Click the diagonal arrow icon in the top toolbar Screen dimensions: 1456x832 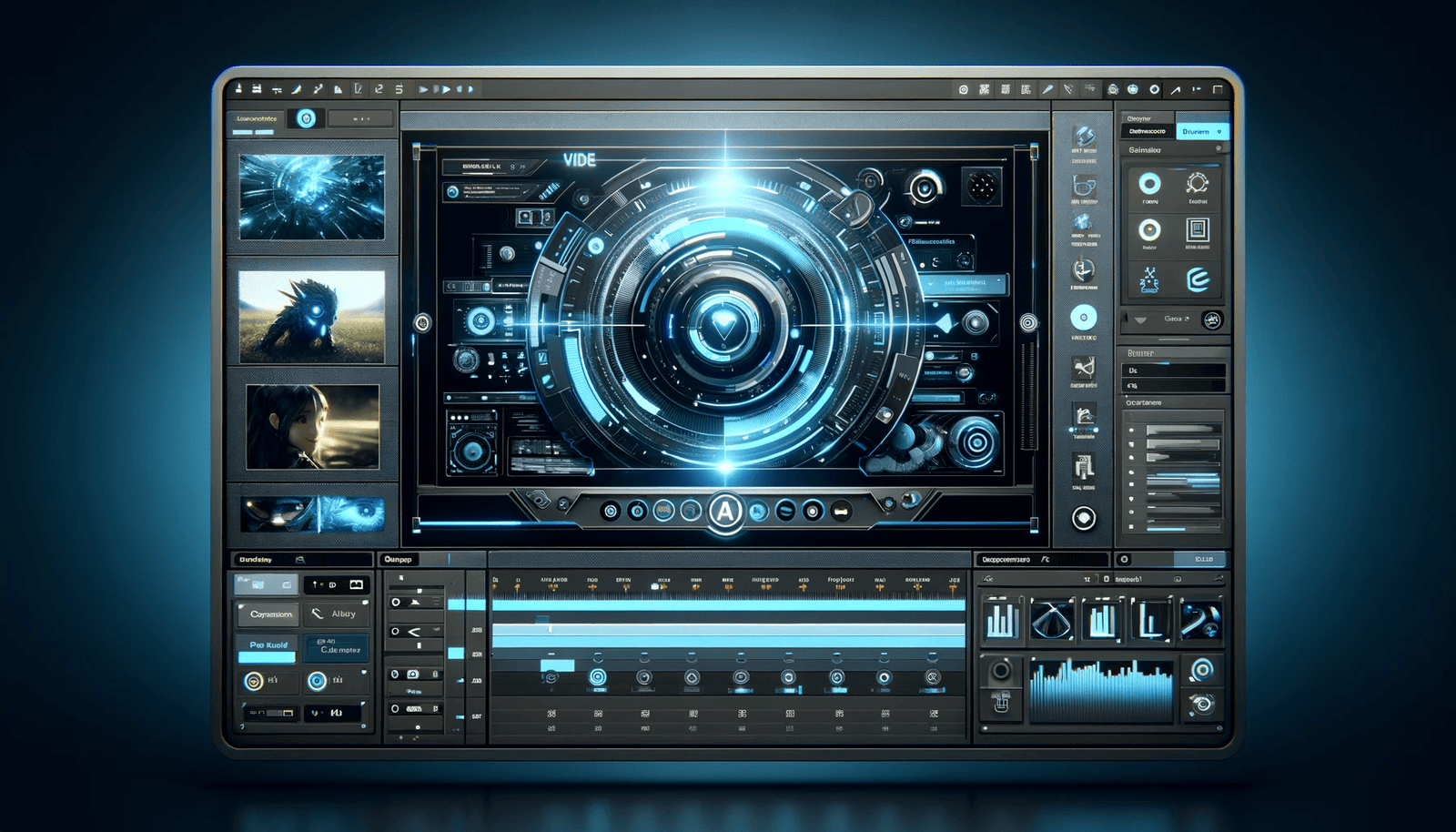coord(1176,89)
